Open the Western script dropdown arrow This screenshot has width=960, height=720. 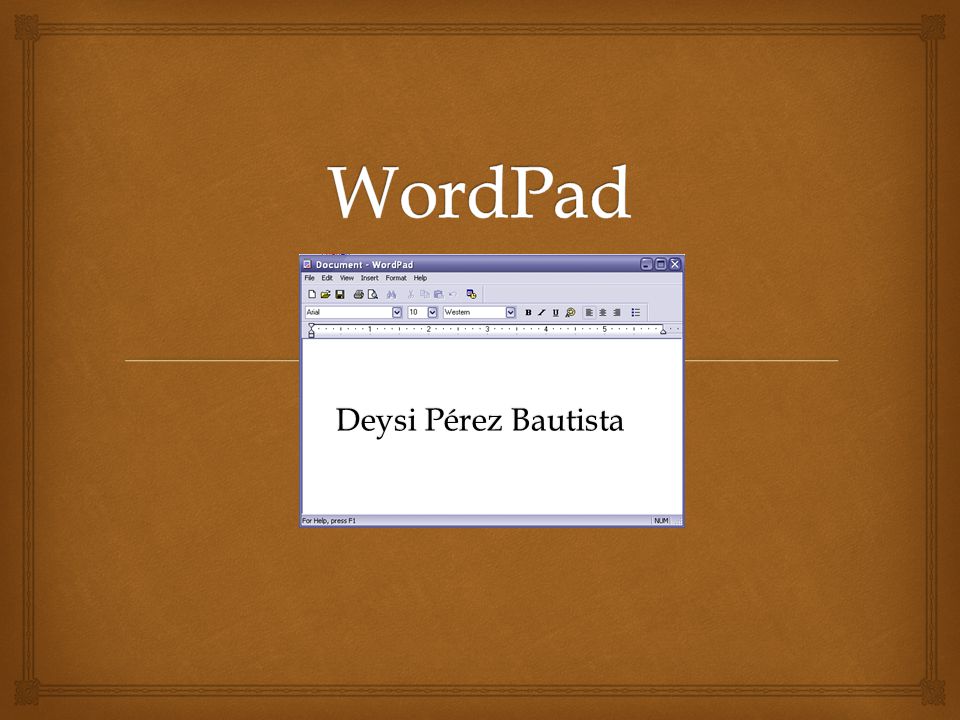(511, 312)
